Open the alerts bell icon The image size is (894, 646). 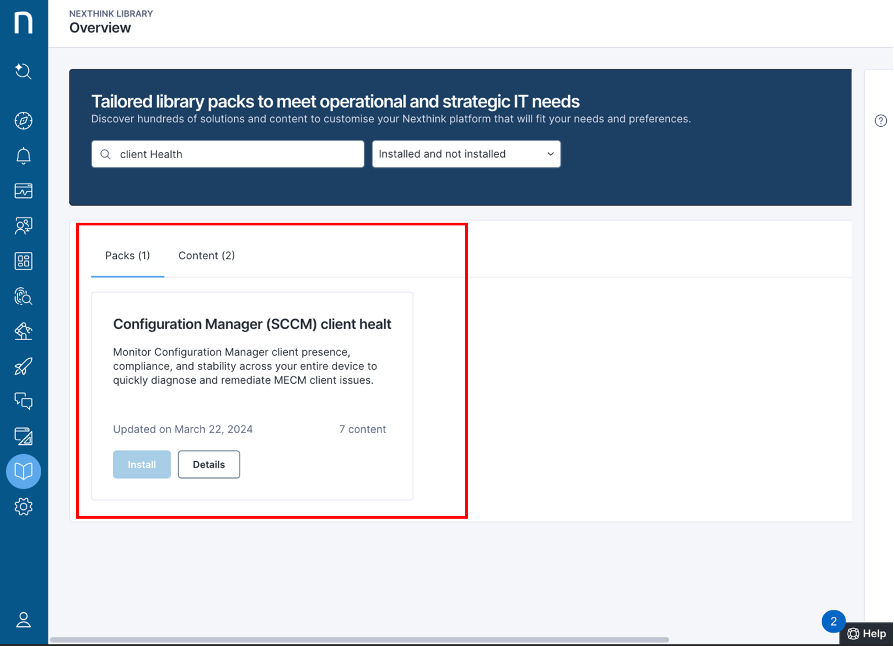pos(22,155)
